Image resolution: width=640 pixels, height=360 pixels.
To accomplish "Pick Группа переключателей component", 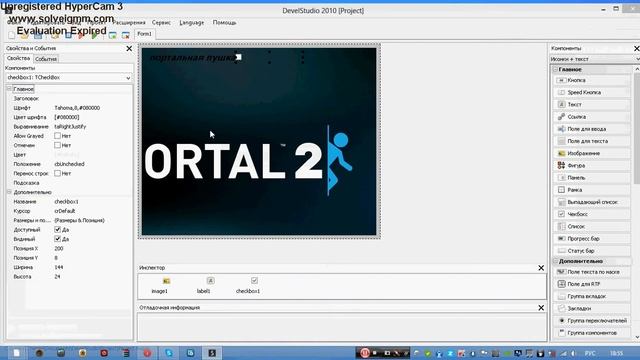I will pos(591,321).
